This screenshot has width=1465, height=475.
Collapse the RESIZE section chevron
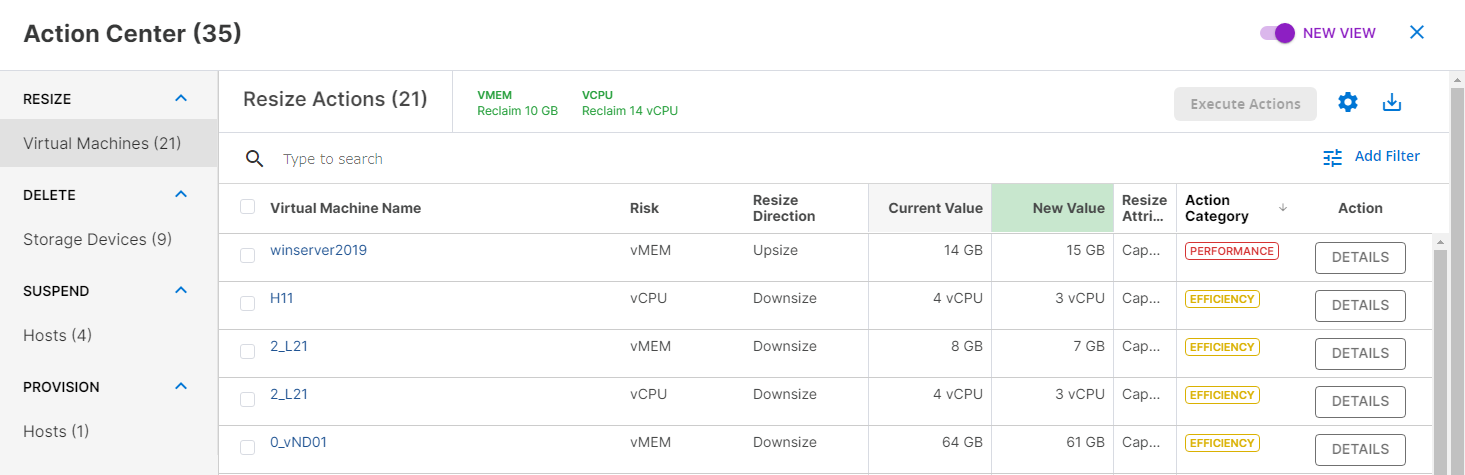pyautogui.click(x=181, y=98)
